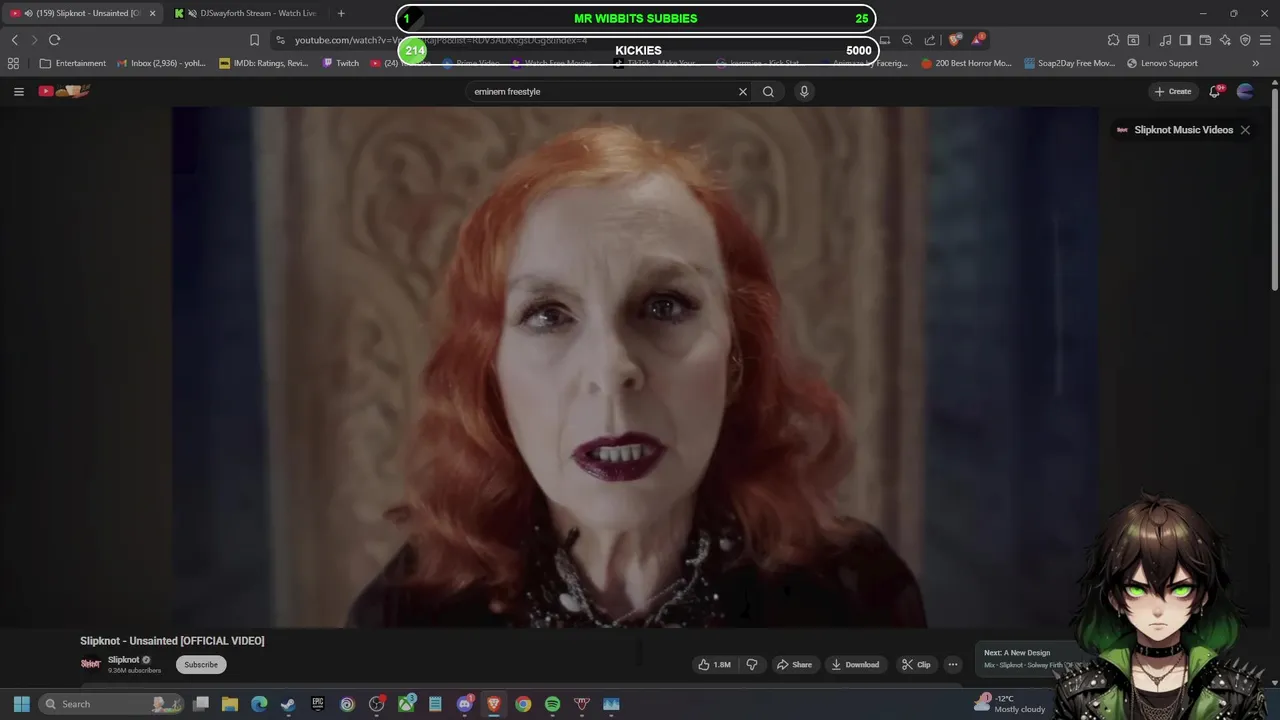Open the Brave Rewards triangle icon
This screenshot has height=720, width=1280.
click(979, 40)
